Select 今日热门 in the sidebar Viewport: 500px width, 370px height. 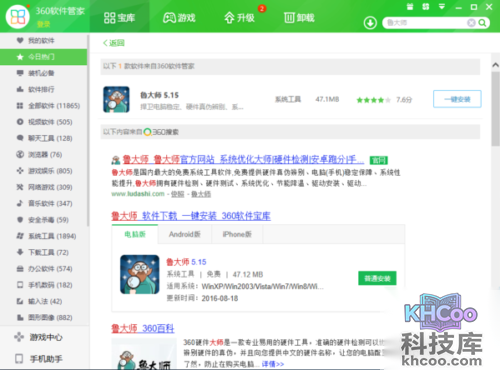pyautogui.click(x=43, y=57)
